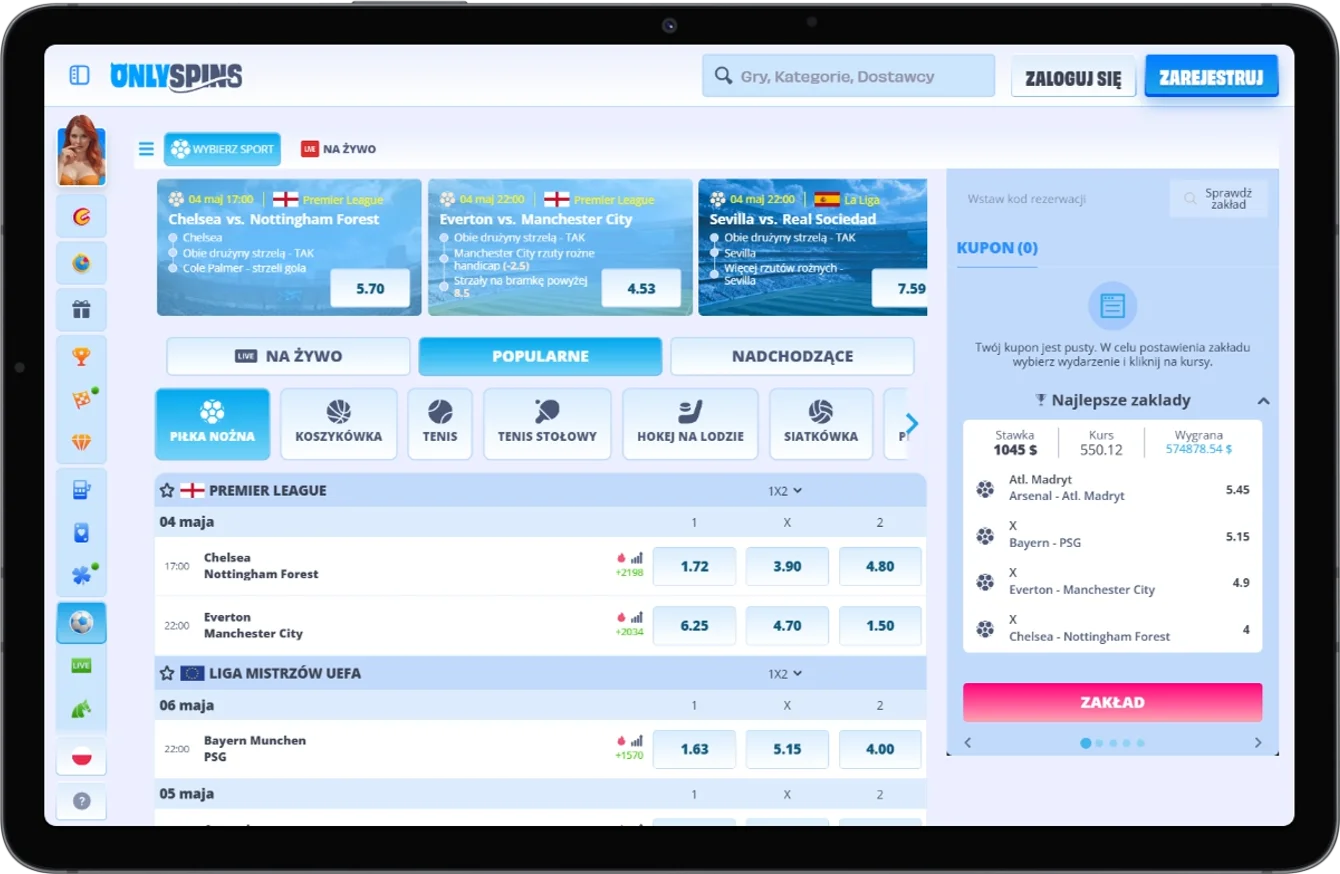Click the Zaloguj Się button
Viewport: 1340px width, 874px height.
pos(1073,77)
